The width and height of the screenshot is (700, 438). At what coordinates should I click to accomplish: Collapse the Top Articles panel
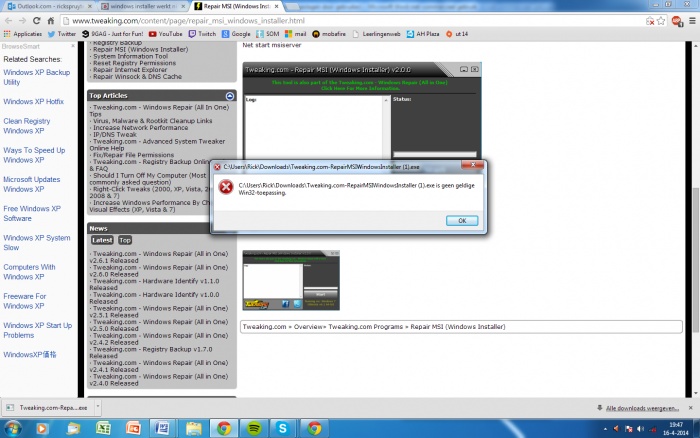tap(229, 96)
